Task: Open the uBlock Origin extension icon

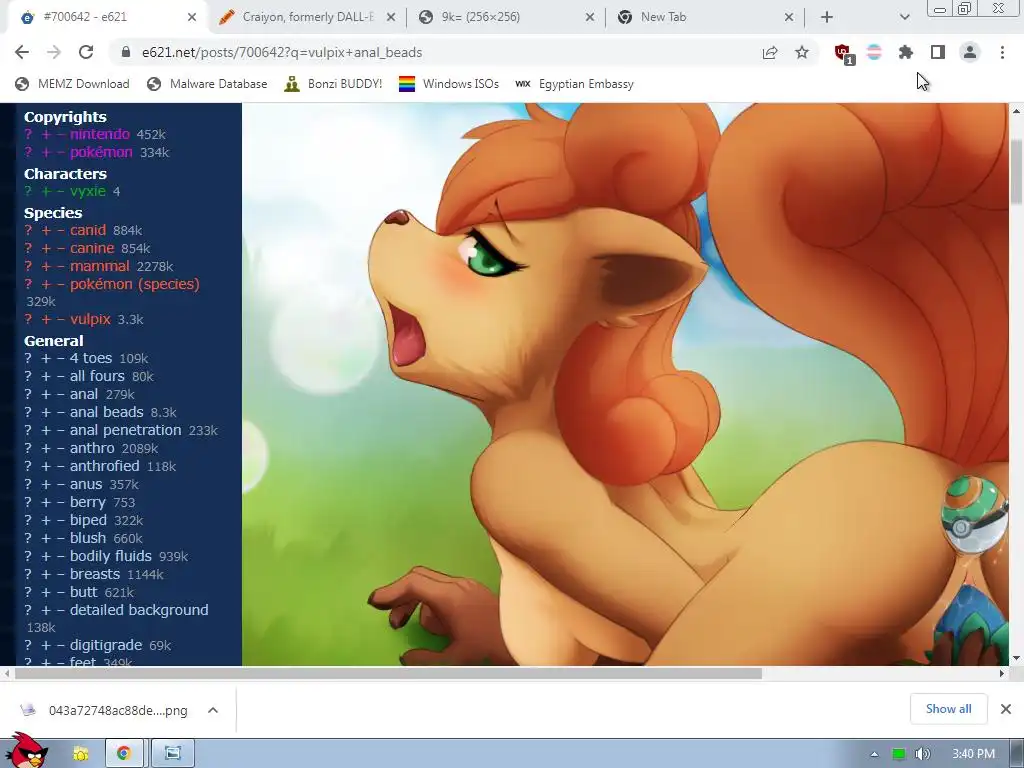Action: pos(843,53)
